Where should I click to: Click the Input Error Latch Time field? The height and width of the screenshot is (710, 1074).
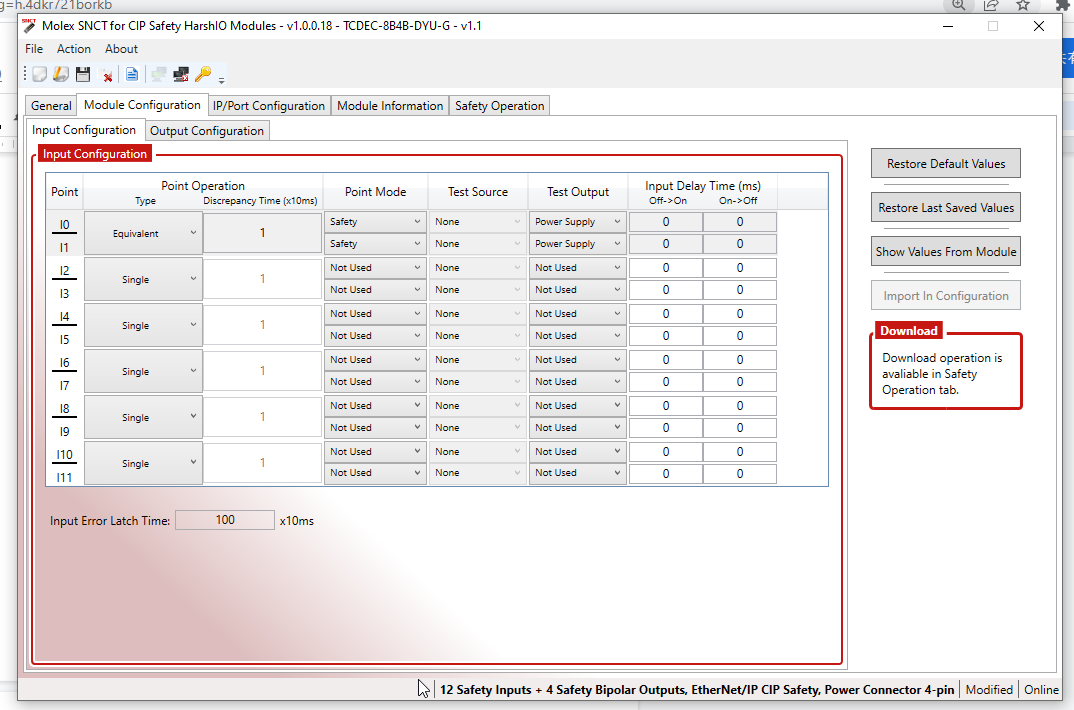click(x=225, y=520)
